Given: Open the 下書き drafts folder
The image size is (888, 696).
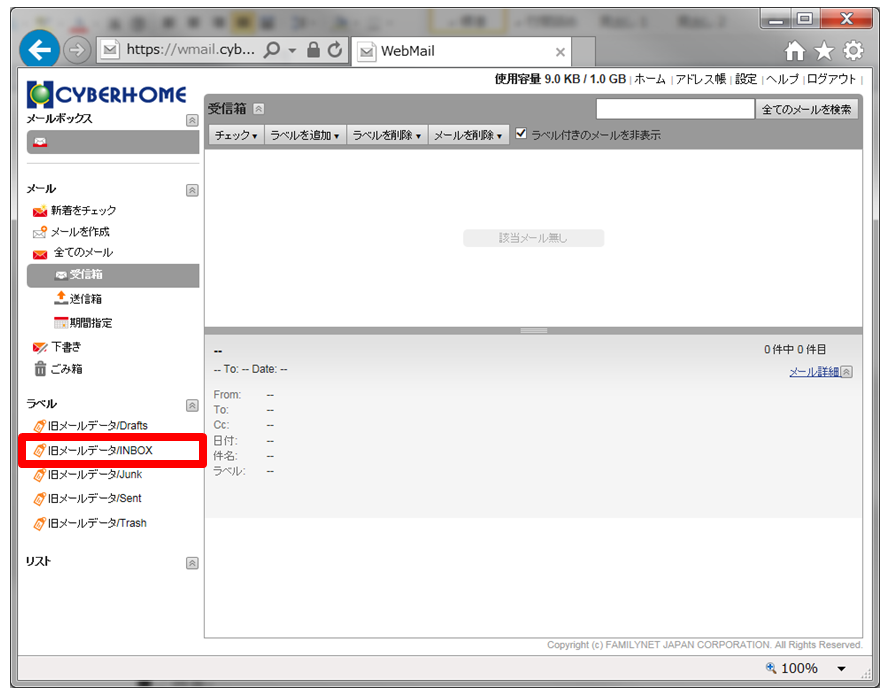Looking at the screenshot, I should [66, 347].
